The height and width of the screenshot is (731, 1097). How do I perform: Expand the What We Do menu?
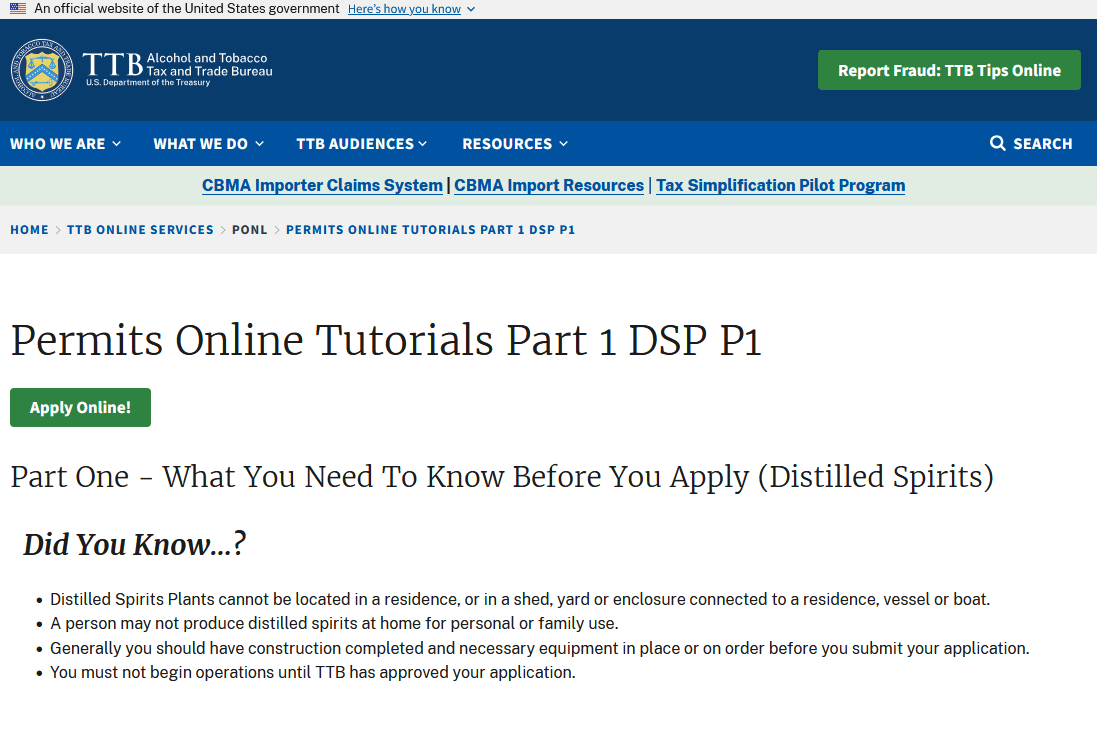click(208, 144)
